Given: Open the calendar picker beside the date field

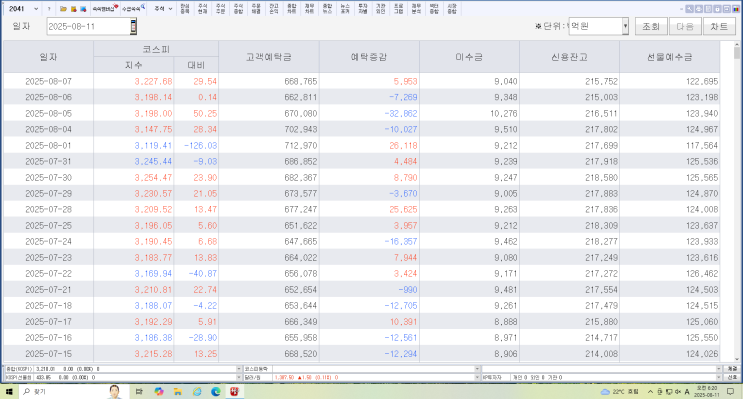Looking at the screenshot, I should click(x=133, y=27).
